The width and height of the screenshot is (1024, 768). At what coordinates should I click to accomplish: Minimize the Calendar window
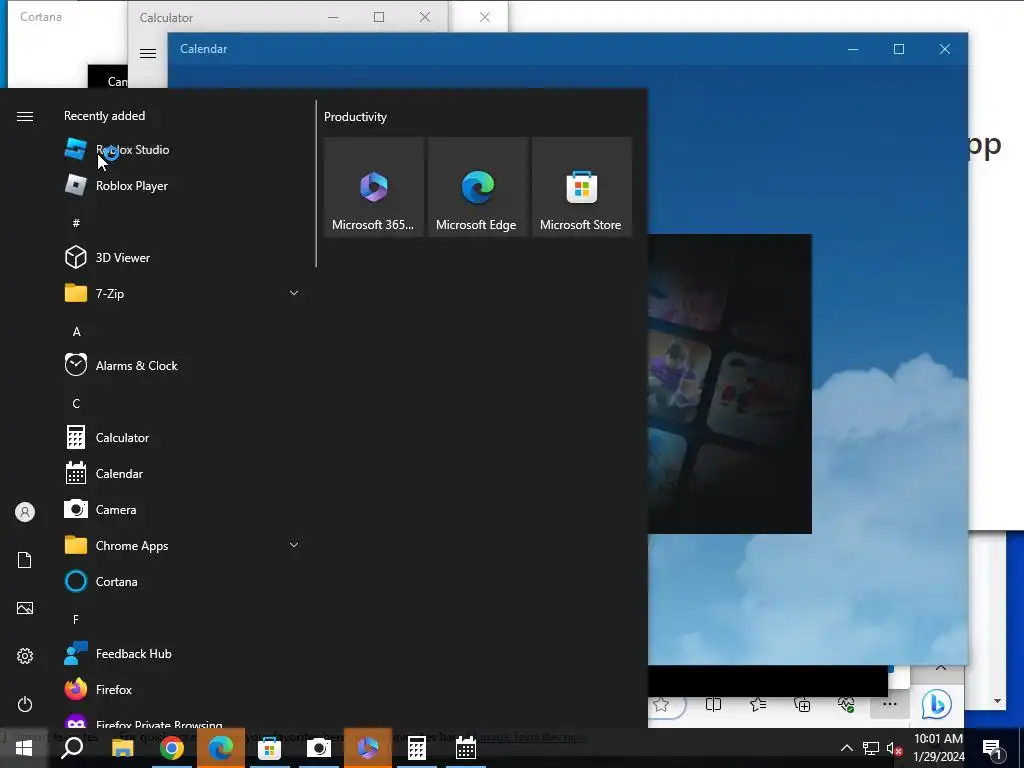(x=853, y=49)
